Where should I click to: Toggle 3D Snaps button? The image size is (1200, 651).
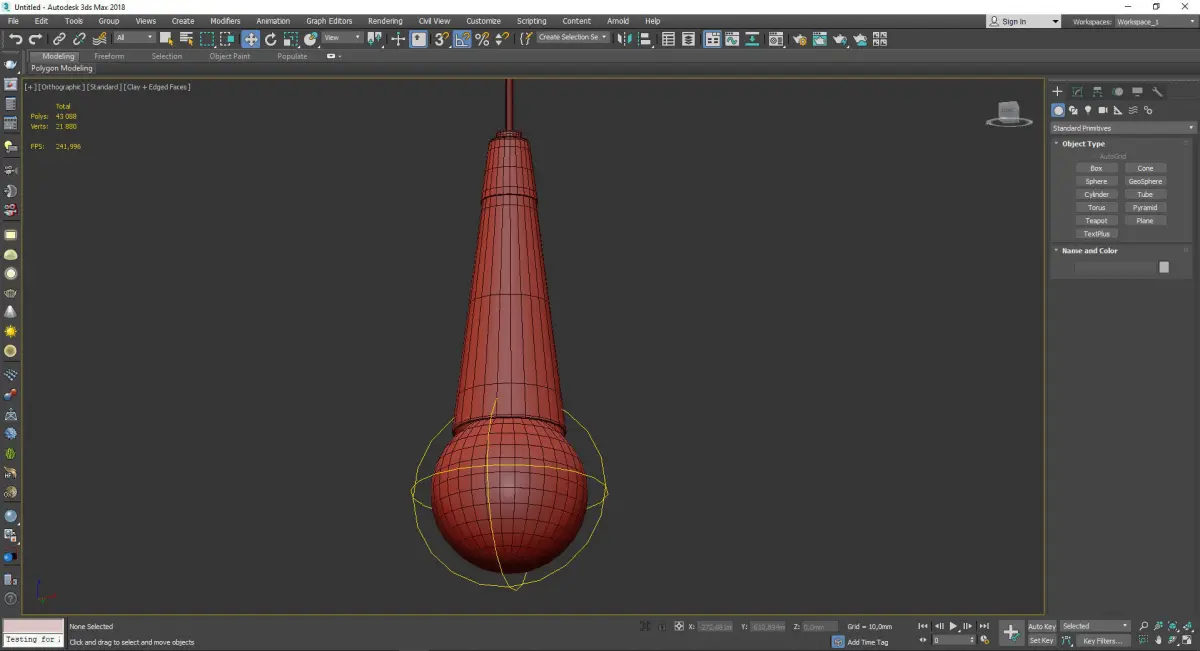coord(441,39)
